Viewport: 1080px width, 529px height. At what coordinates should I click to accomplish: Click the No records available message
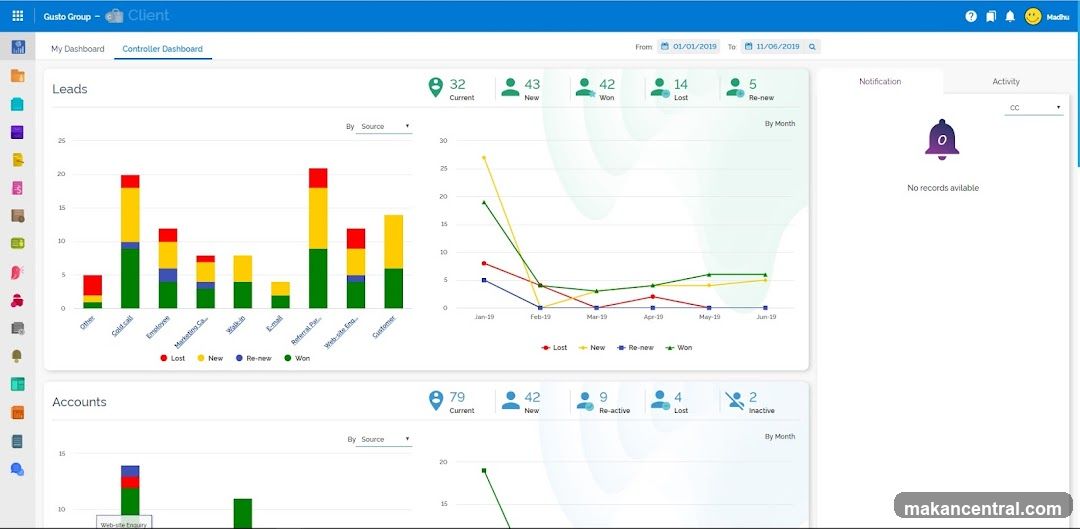click(x=943, y=188)
